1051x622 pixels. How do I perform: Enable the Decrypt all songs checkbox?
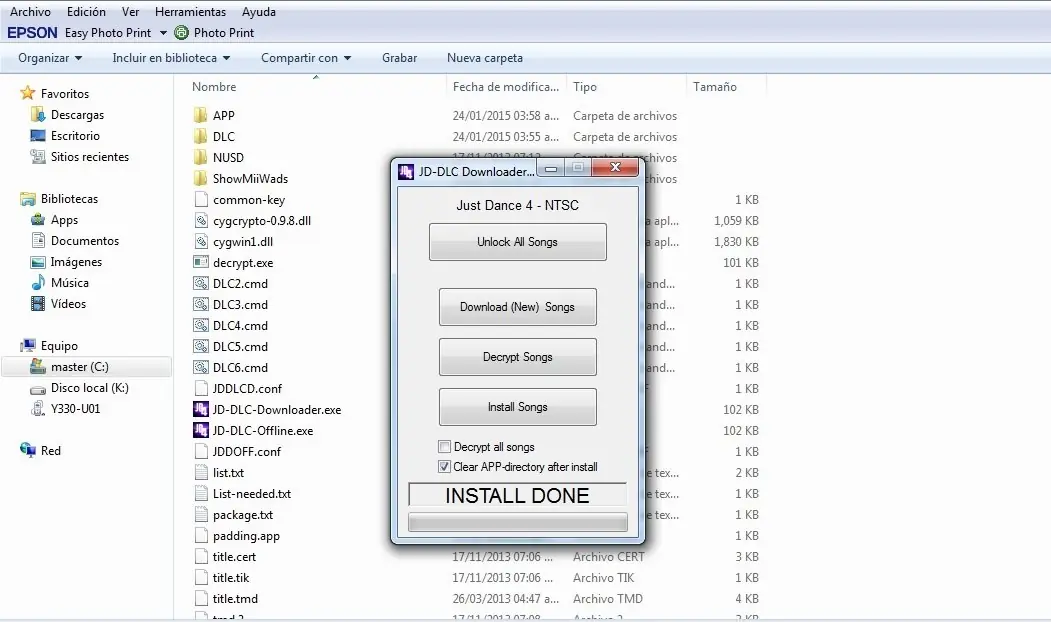[444, 446]
